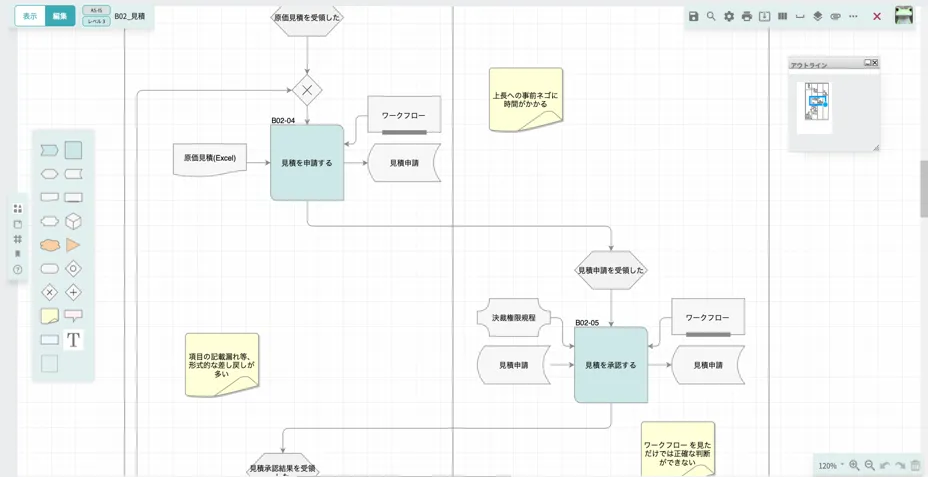
Task: Click the outline panel diagram thumbnail
Action: pyautogui.click(x=814, y=108)
